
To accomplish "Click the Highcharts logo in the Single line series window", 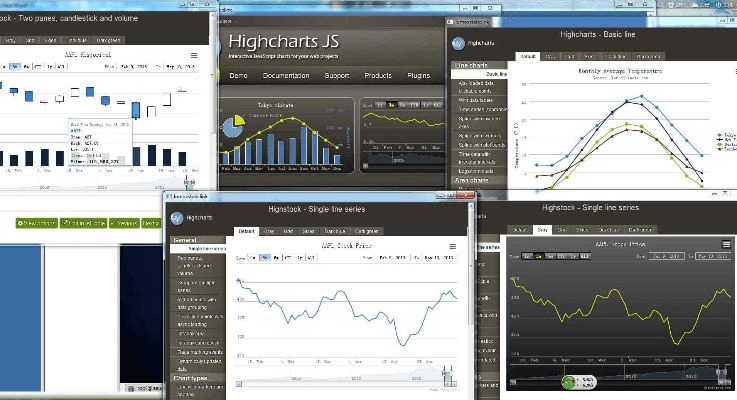I will [x=177, y=217].
